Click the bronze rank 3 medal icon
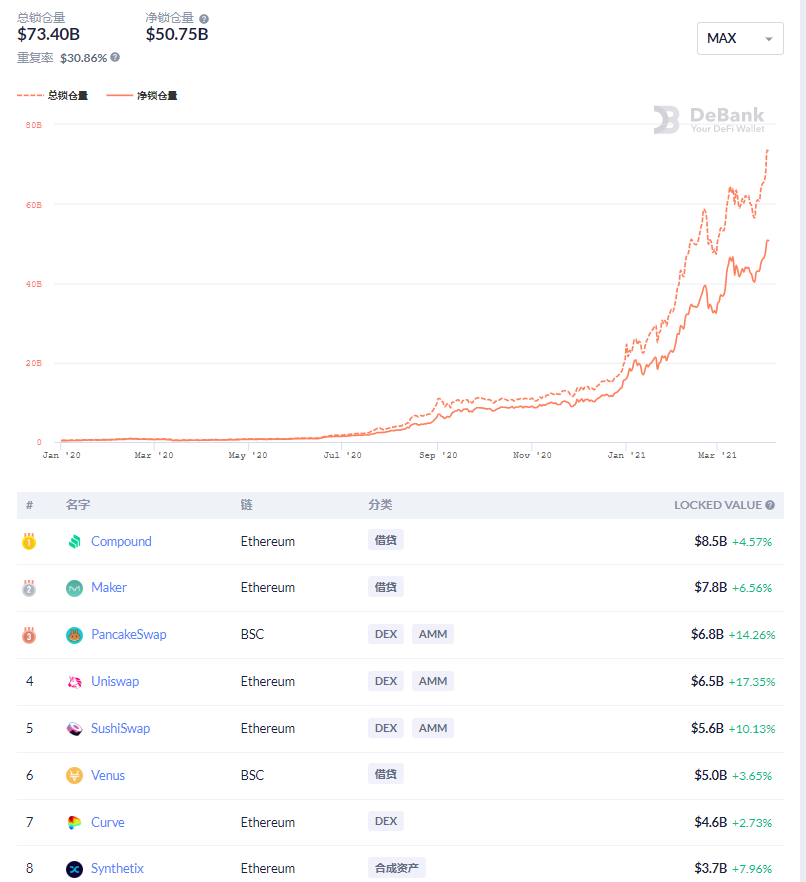This screenshot has height=882, width=806. coord(29,635)
